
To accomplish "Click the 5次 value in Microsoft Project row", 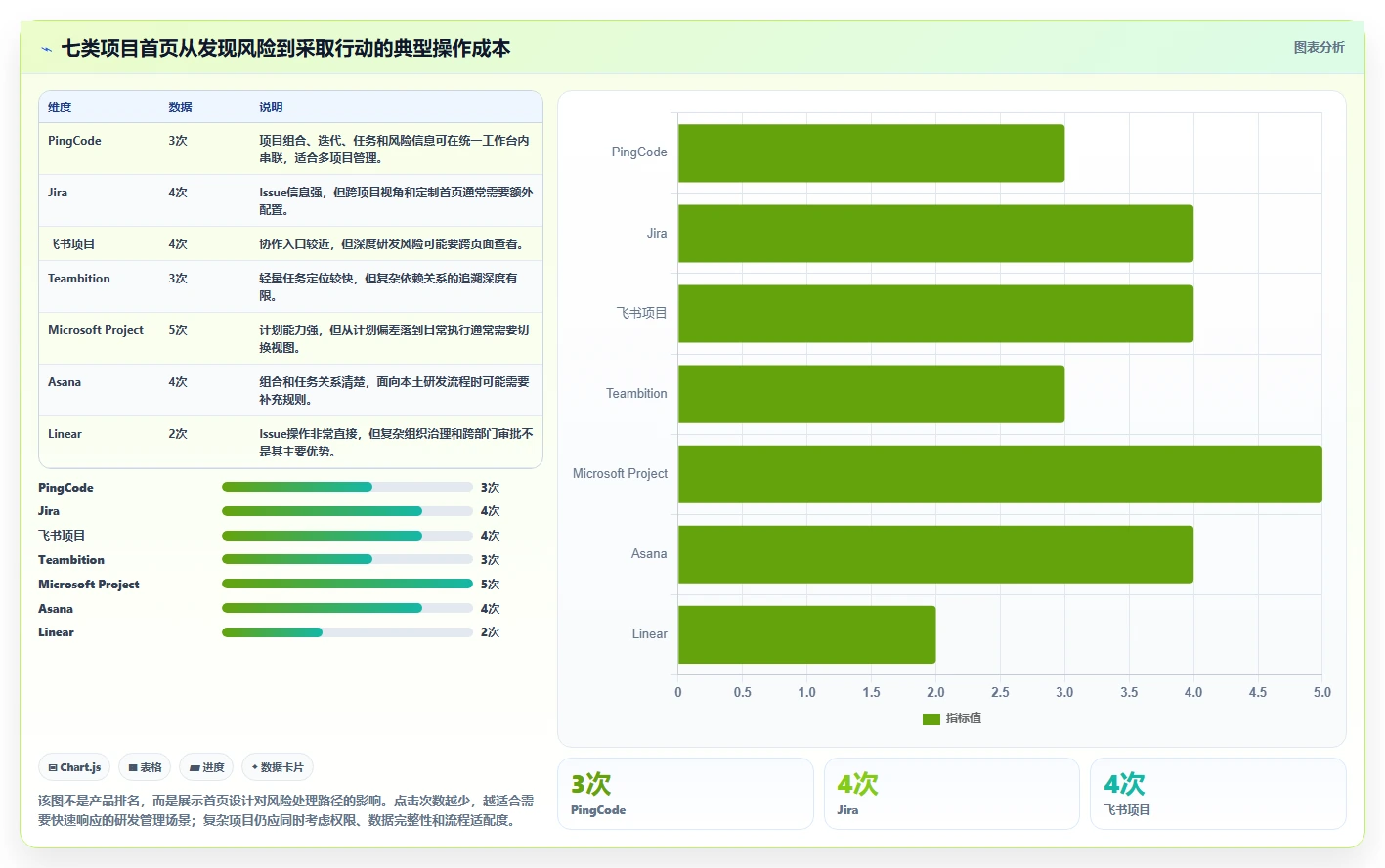I will (178, 330).
